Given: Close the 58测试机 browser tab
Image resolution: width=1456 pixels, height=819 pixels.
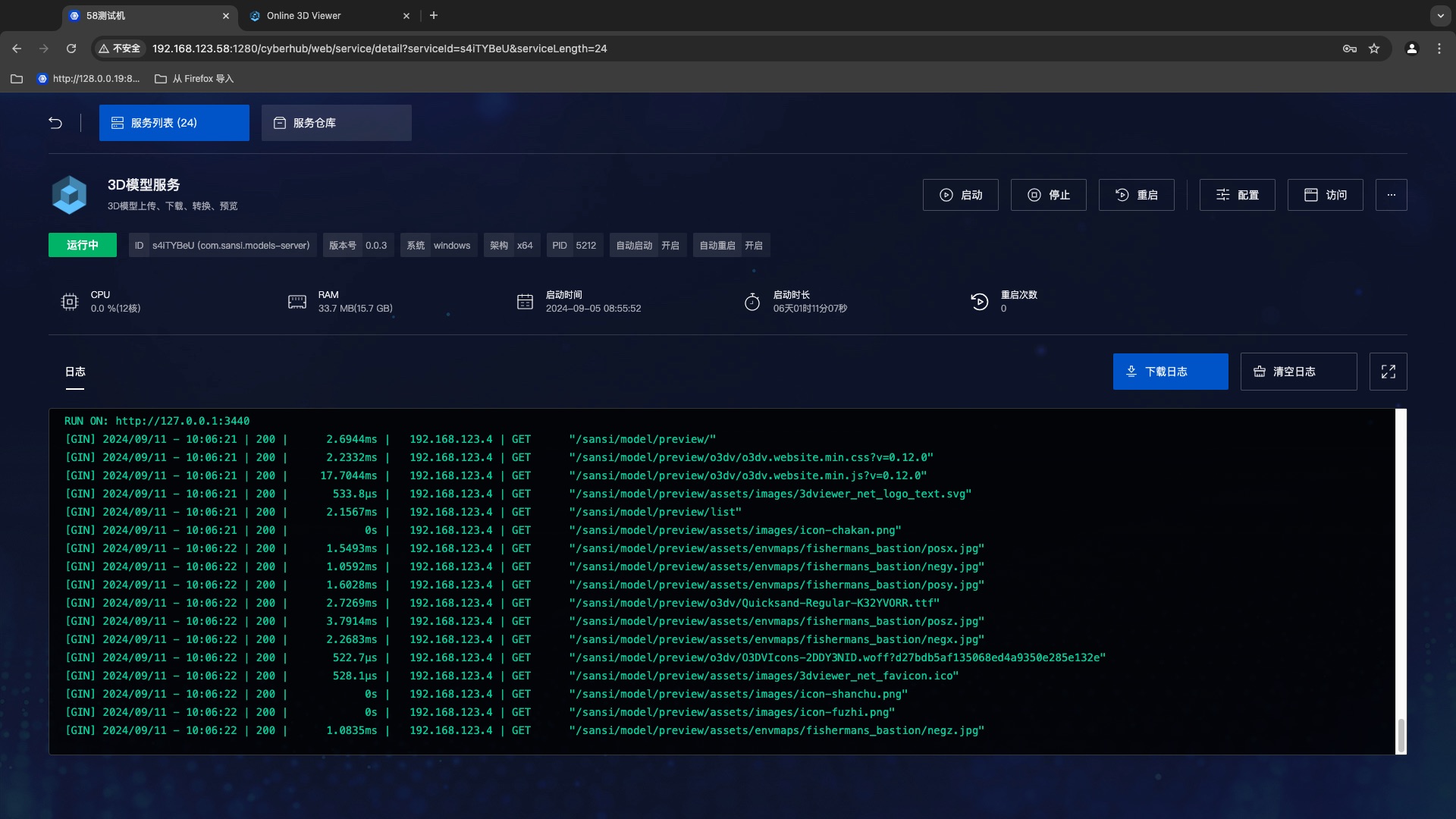Looking at the screenshot, I should click(225, 15).
